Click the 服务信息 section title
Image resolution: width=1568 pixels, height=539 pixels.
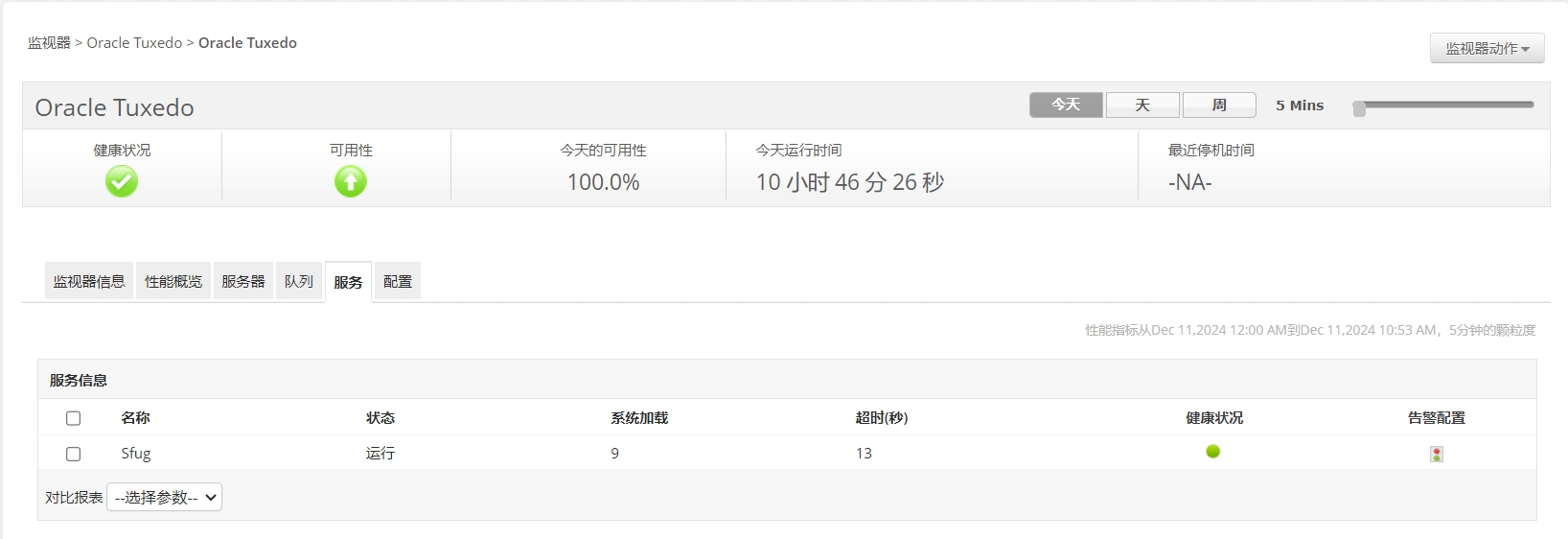[79, 381]
